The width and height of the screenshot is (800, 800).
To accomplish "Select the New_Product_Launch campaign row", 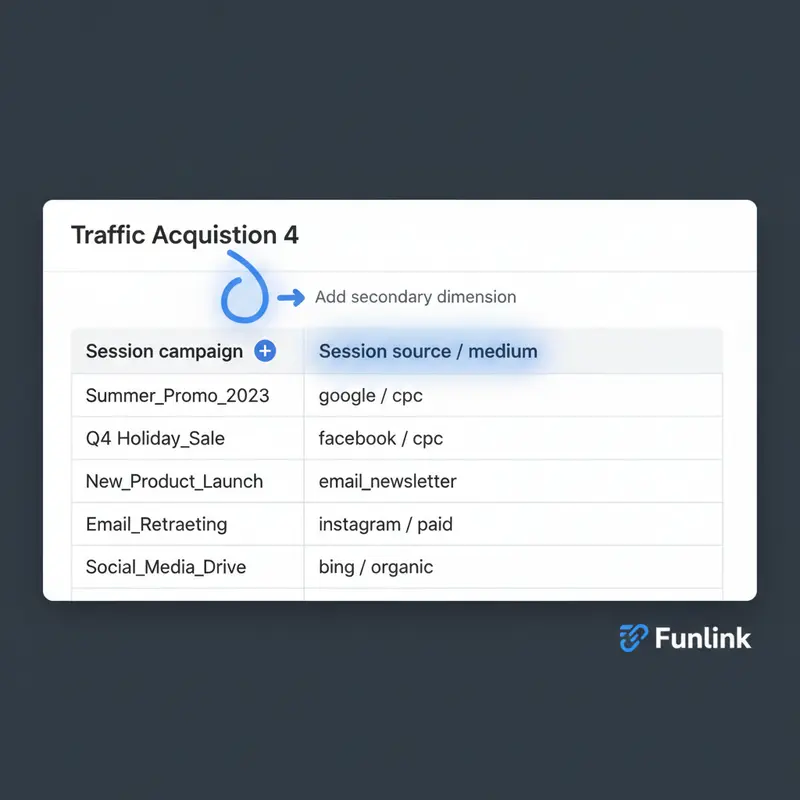I will click(174, 481).
